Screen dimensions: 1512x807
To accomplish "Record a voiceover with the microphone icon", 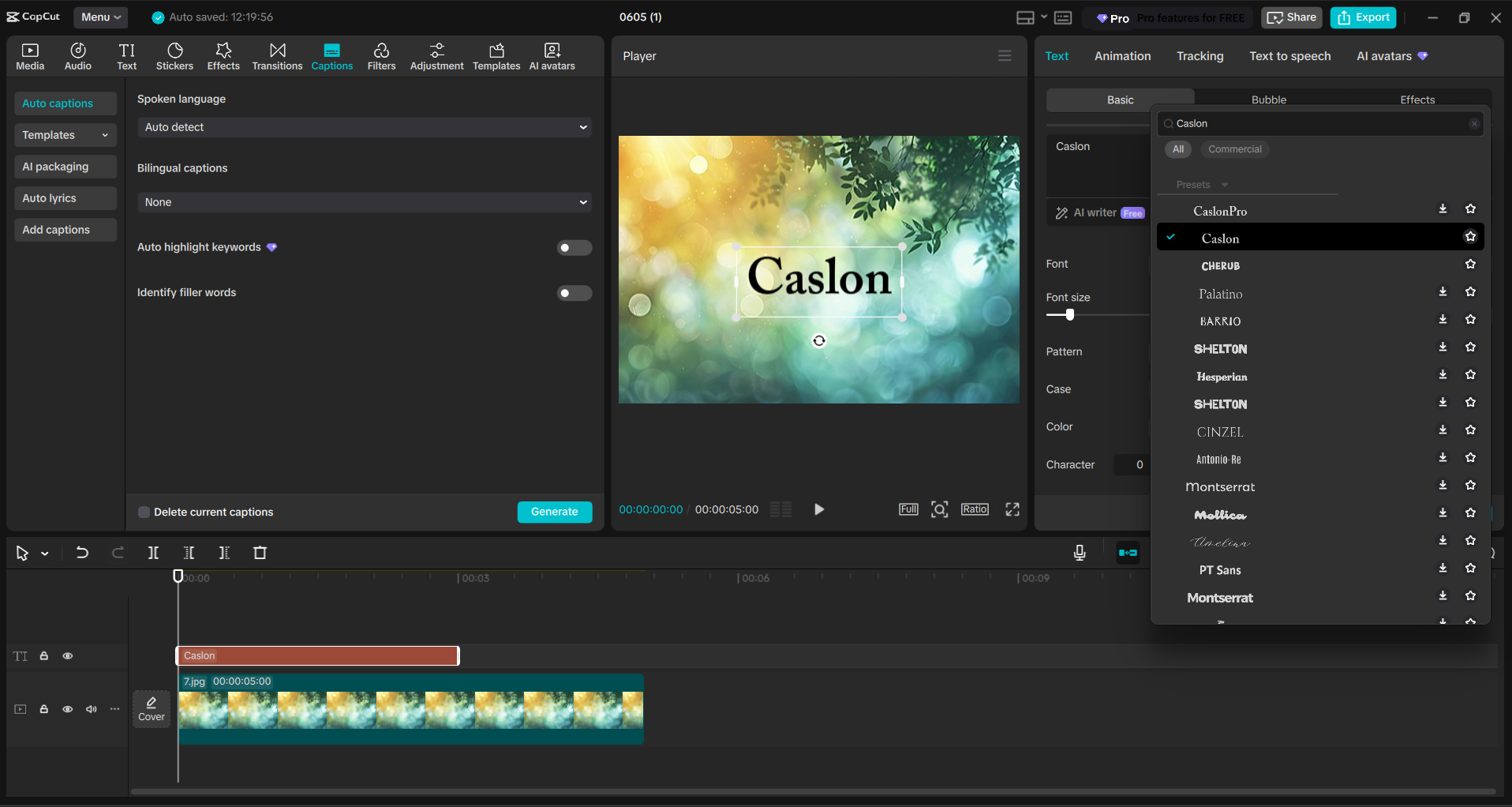I will coord(1079,553).
